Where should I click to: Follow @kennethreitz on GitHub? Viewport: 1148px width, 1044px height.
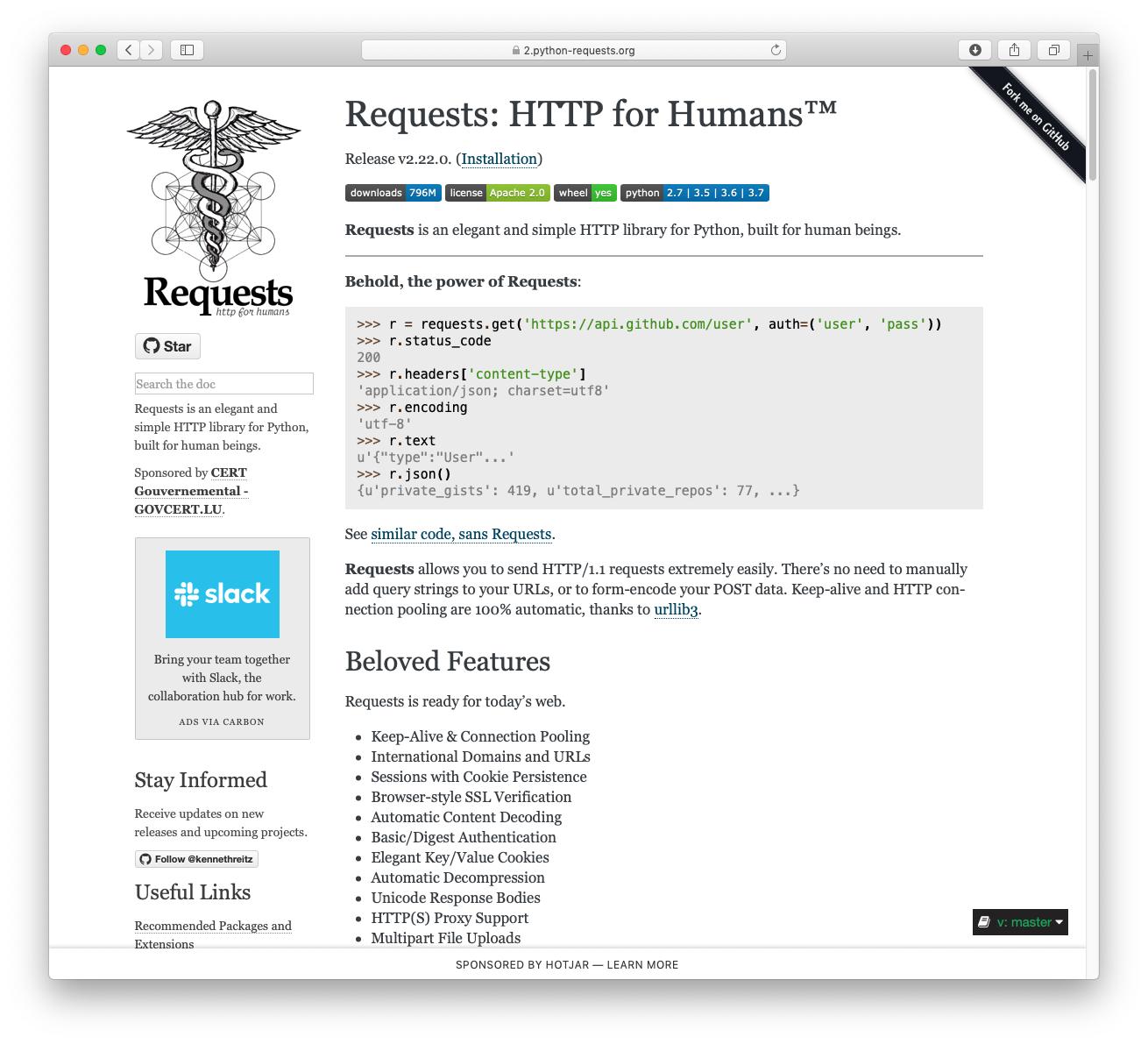196,859
